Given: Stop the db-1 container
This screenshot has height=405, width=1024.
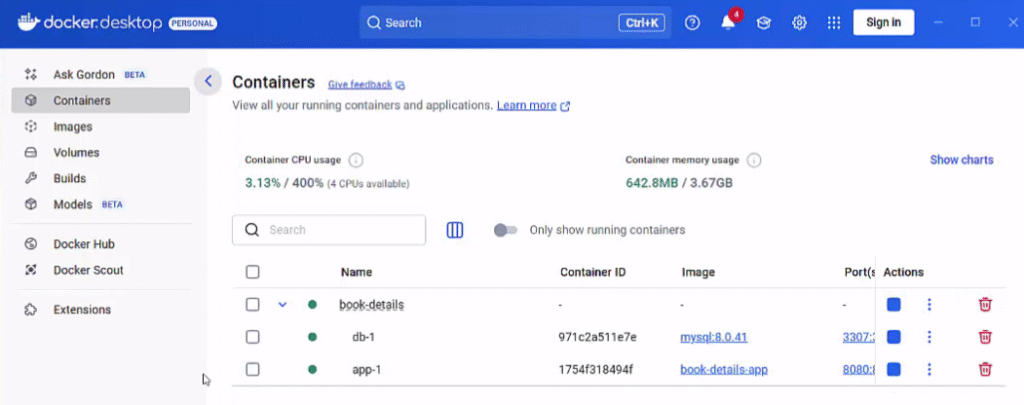Looking at the screenshot, I should [893, 337].
